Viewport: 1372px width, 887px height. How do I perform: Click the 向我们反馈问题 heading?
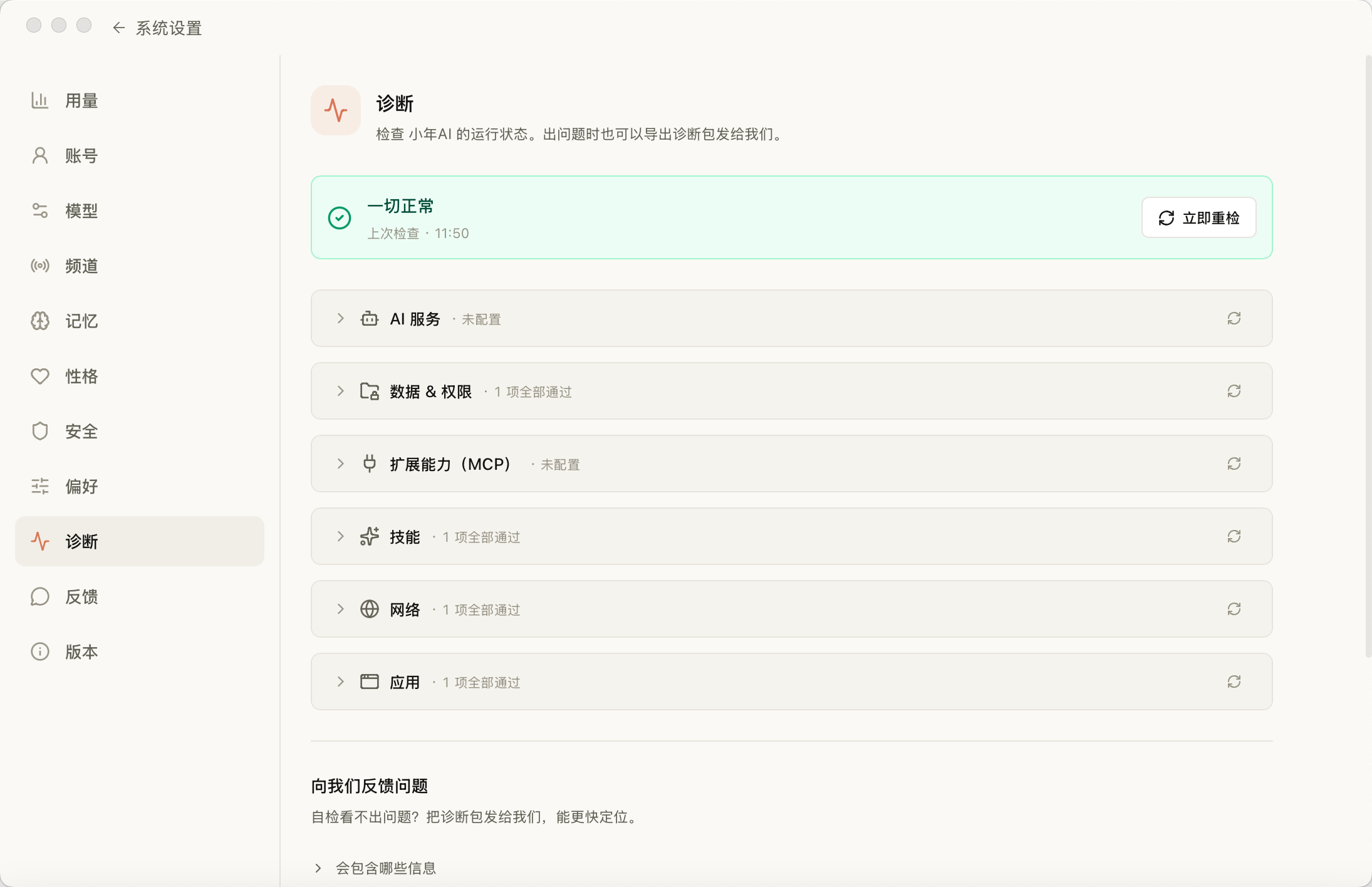click(x=370, y=786)
